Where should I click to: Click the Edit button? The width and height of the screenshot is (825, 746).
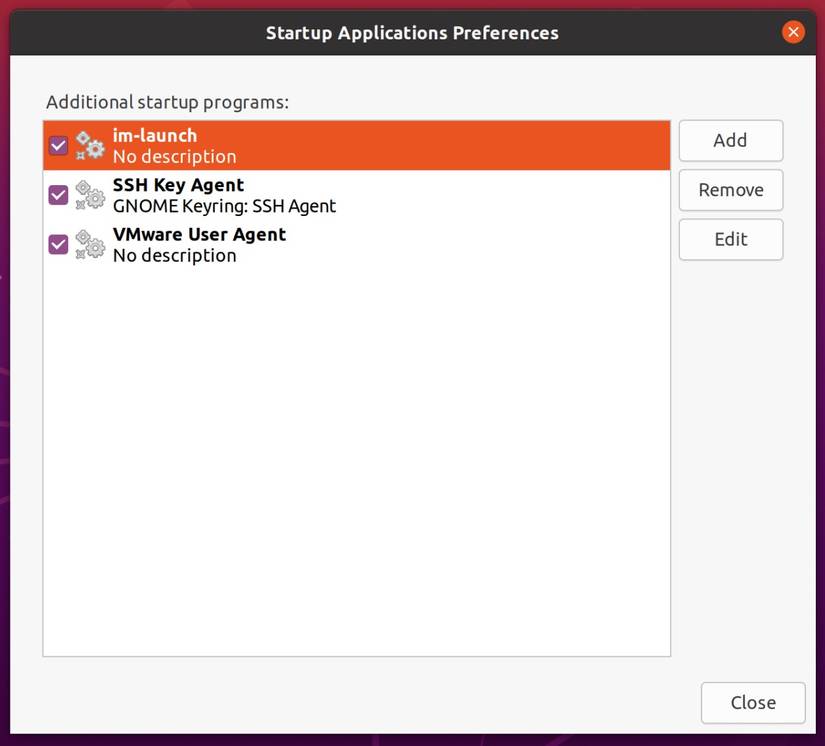[x=731, y=239]
